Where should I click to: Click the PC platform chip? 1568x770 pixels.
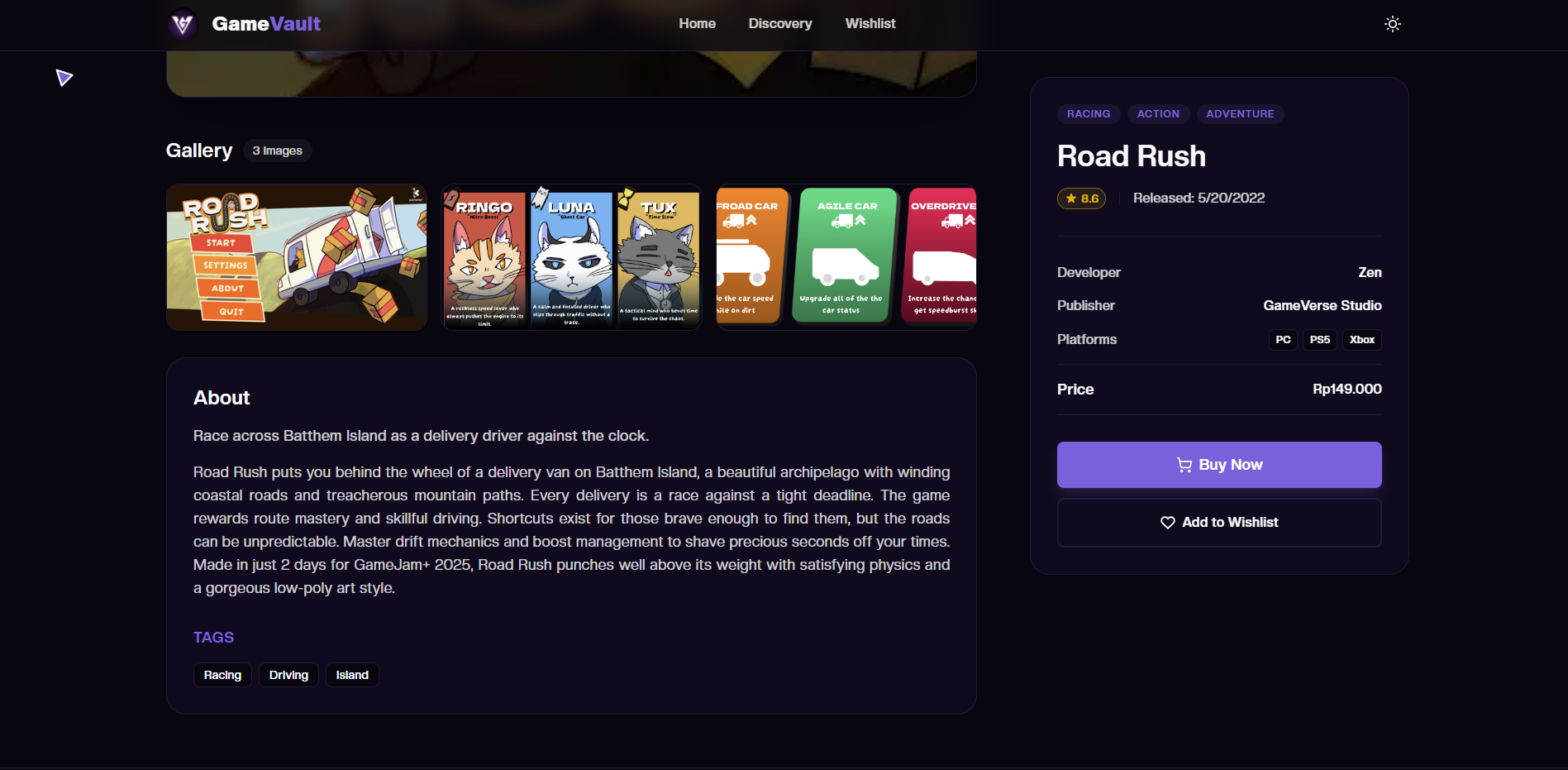1283,340
